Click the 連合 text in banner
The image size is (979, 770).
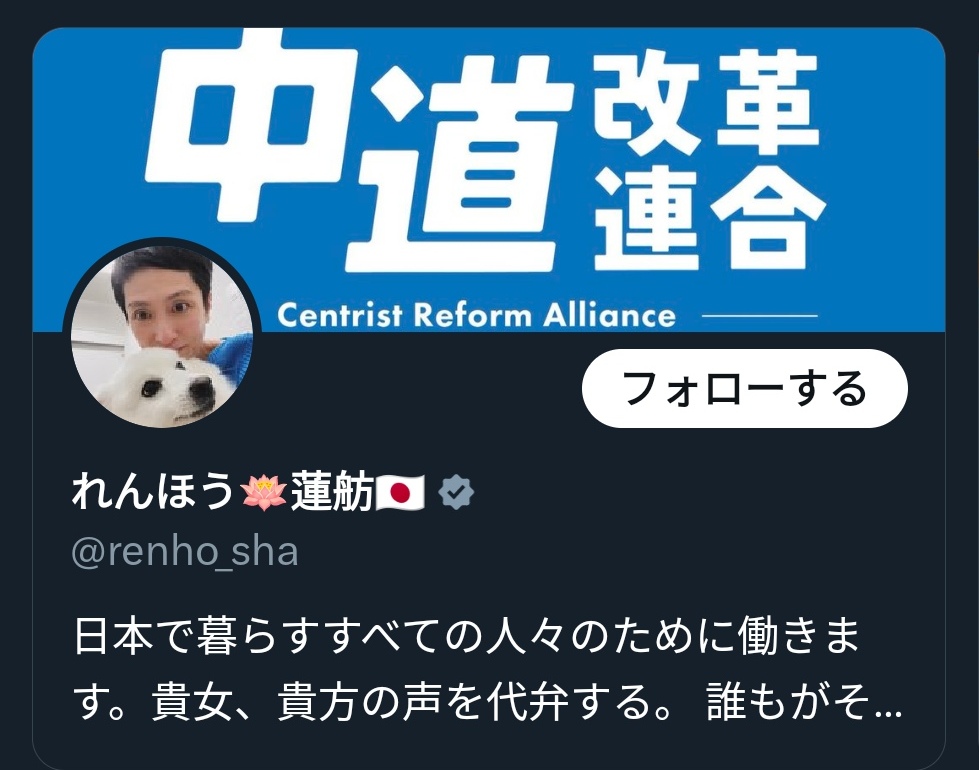pyautogui.click(x=709, y=218)
